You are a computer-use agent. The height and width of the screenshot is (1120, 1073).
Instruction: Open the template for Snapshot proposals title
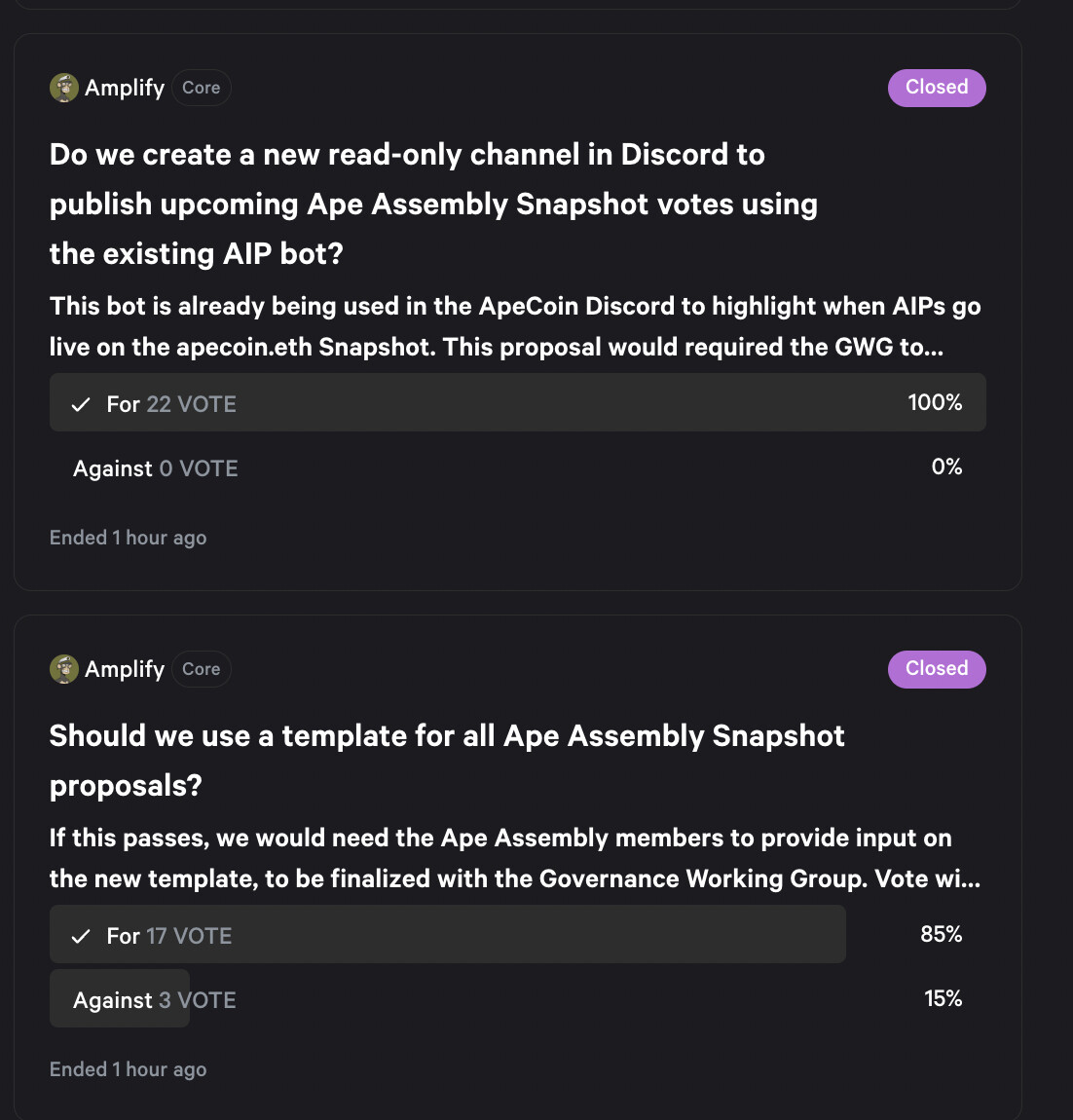coord(447,761)
